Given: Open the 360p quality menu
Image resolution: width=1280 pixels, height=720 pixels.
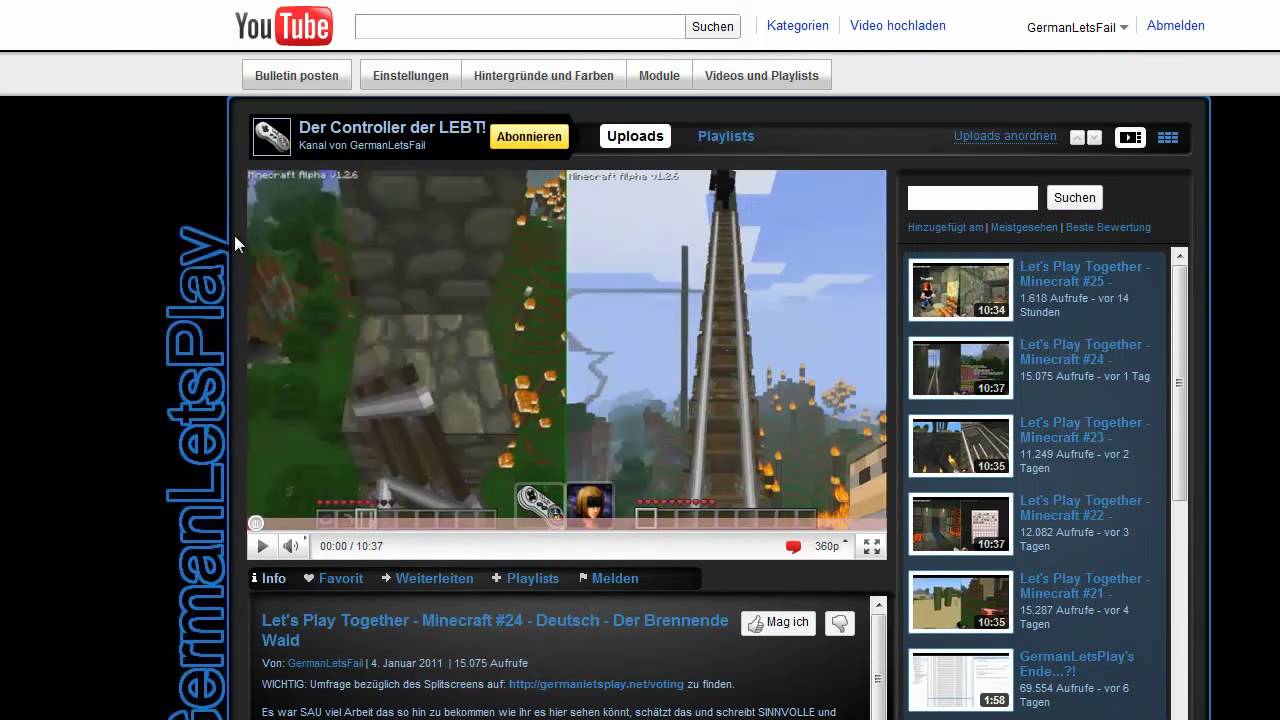Looking at the screenshot, I should (x=831, y=546).
